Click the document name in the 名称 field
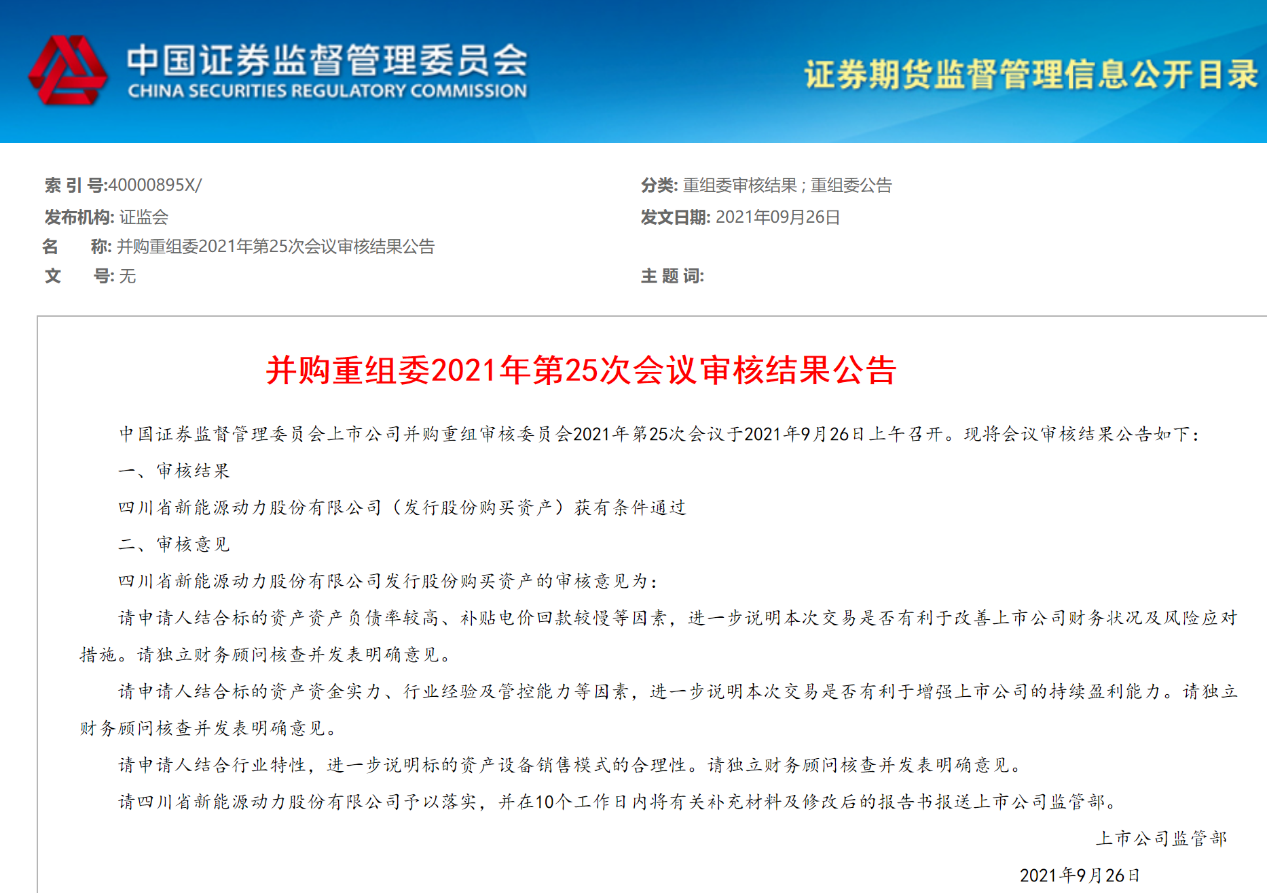 [276, 247]
